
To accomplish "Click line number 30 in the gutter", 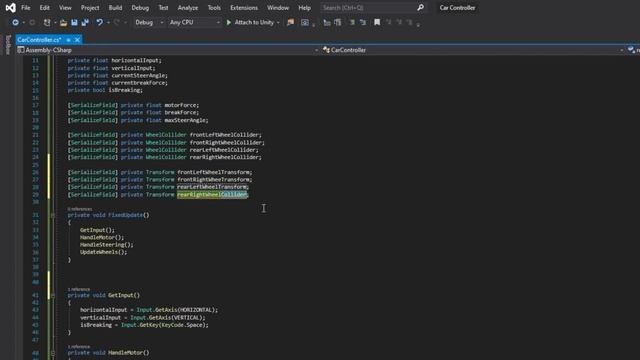I will (x=36, y=202).
